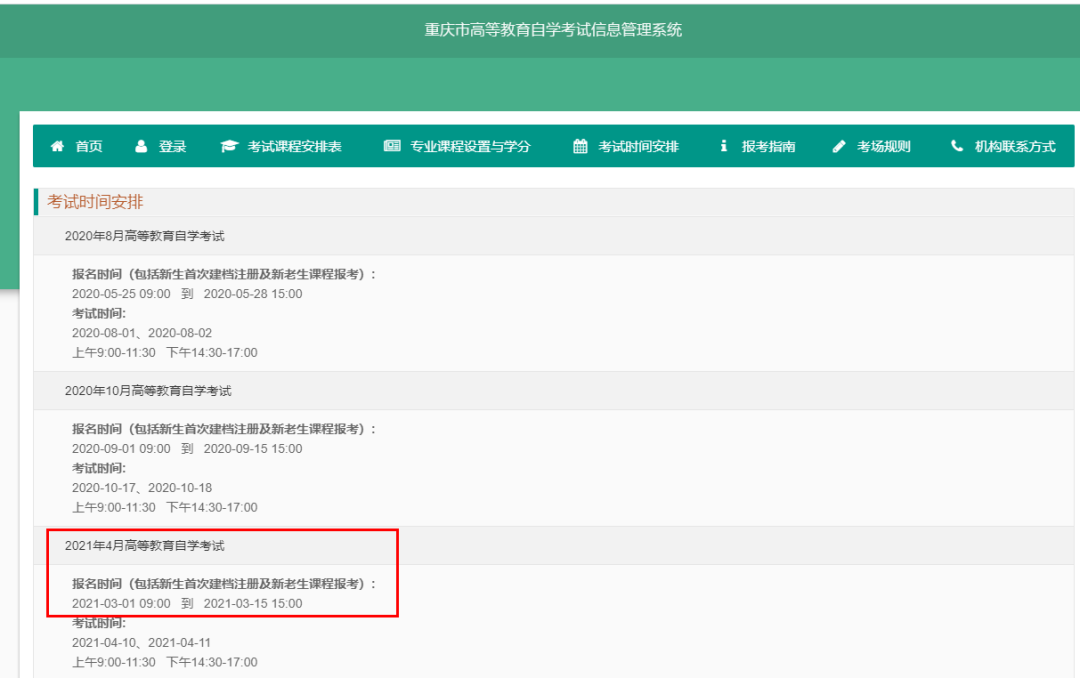The width and height of the screenshot is (1080, 678).
Task: Click the home icon beside 首页
Action: coord(57,145)
